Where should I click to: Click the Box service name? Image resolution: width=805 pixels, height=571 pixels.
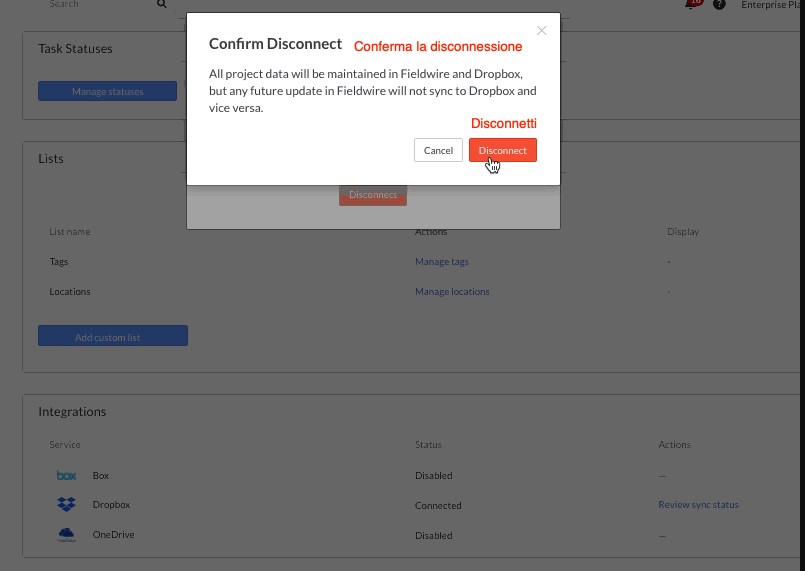coord(101,475)
